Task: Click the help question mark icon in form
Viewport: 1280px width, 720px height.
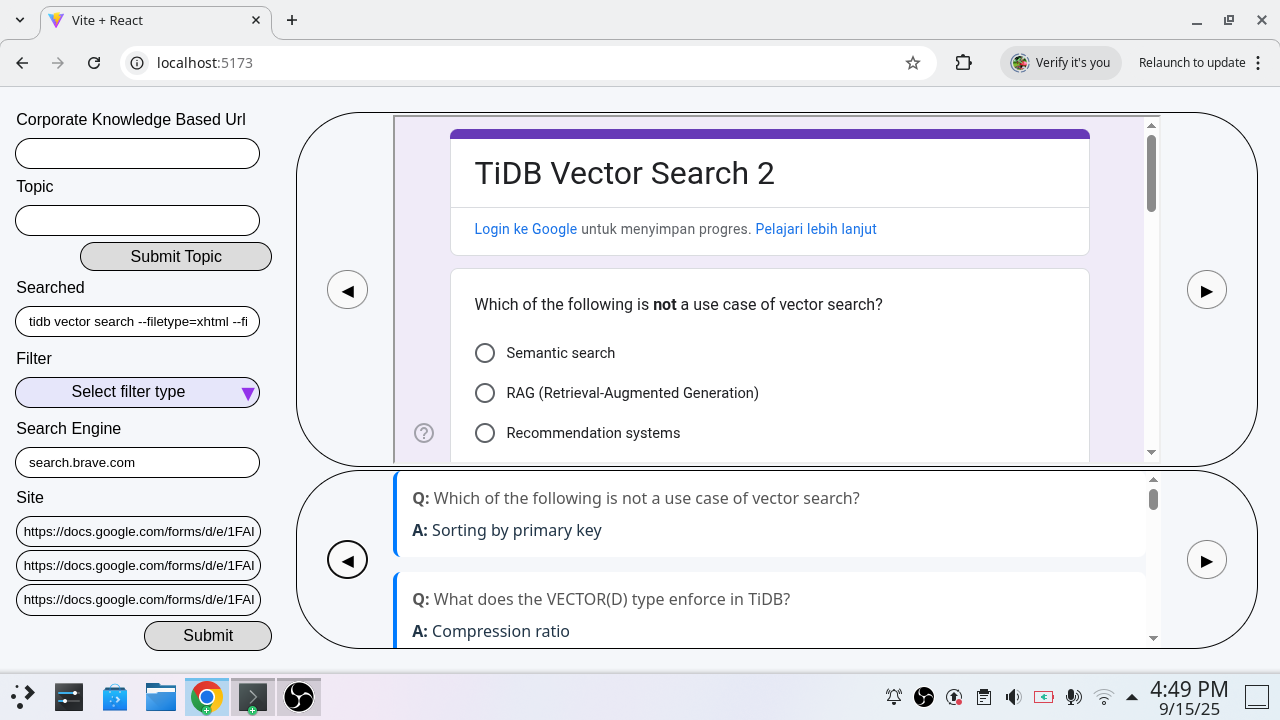Action: 424,433
